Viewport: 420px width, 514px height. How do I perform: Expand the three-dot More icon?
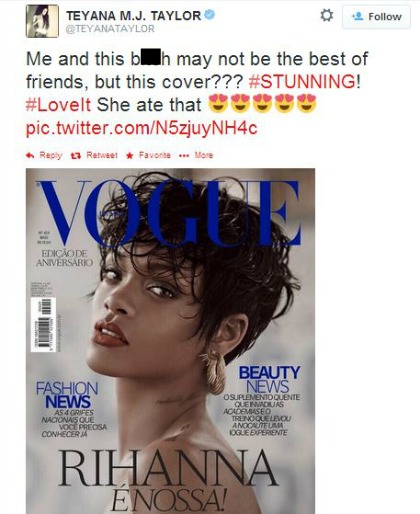pos(184,156)
